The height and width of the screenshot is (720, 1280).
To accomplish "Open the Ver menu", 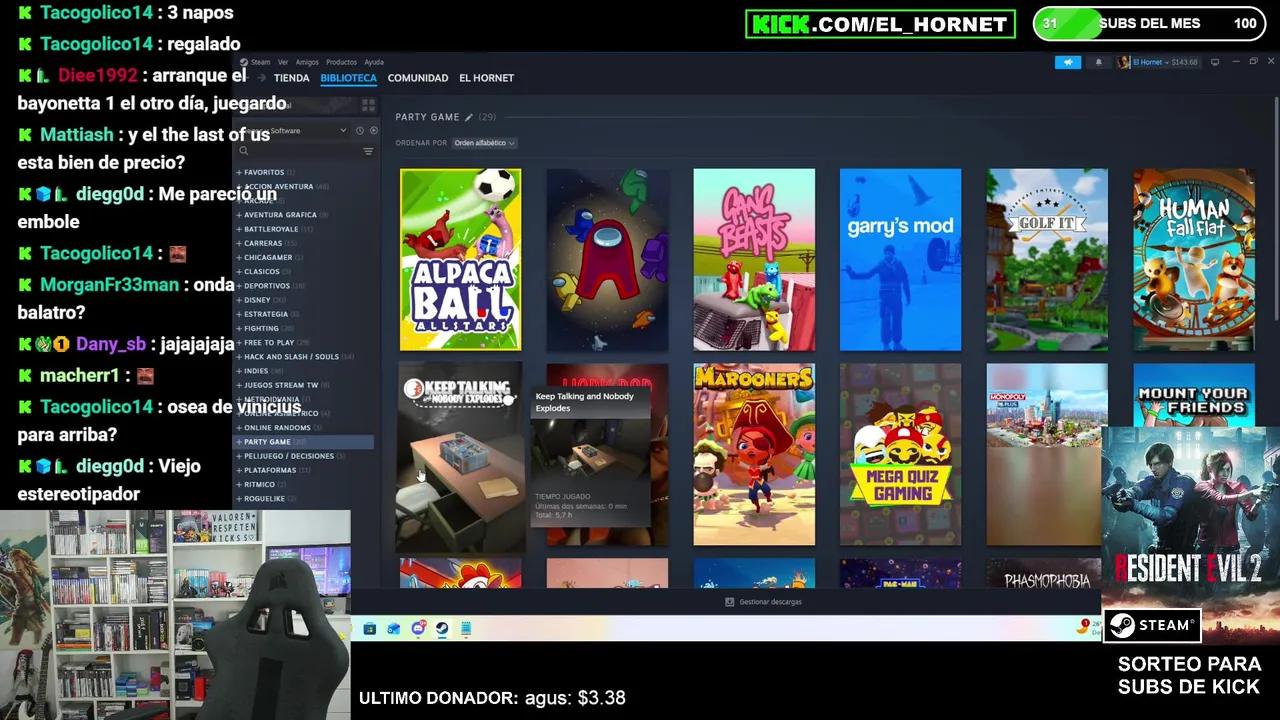I will [x=283, y=62].
